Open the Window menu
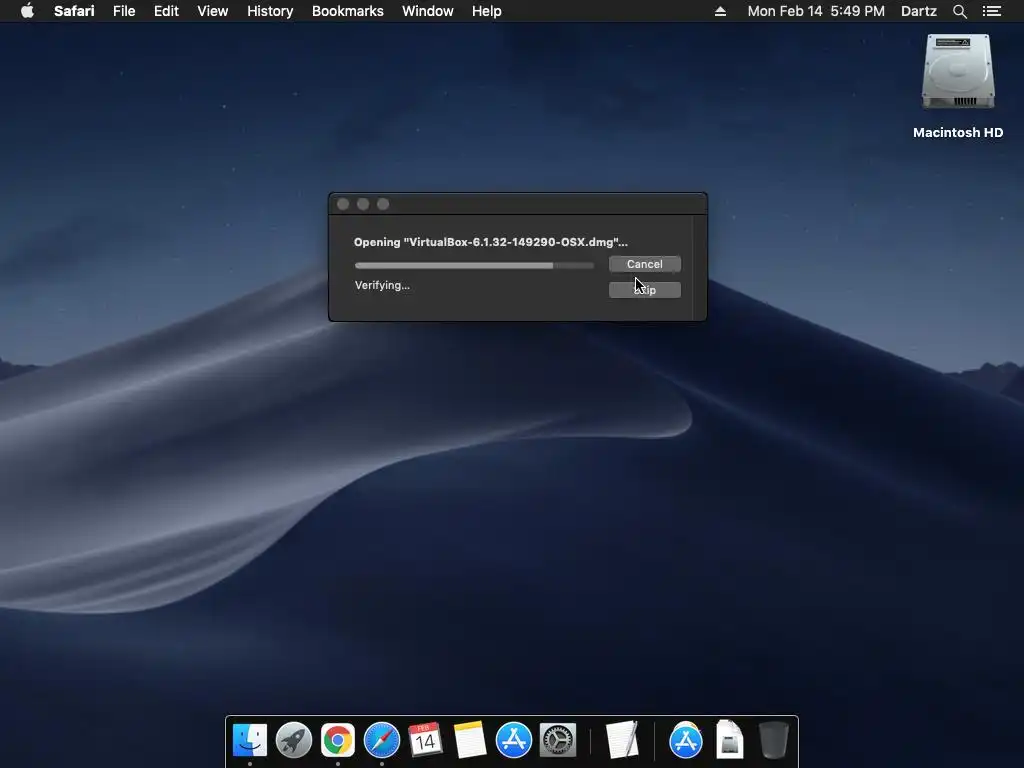 coord(428,11)
